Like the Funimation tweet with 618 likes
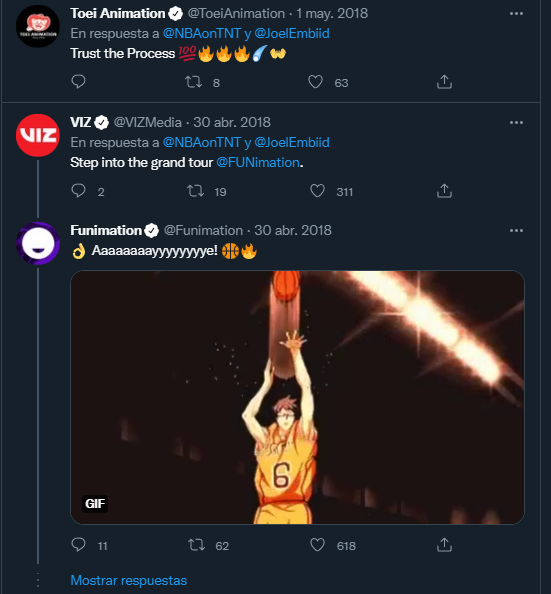This screenshot has height=594, width=551. [317, 545]
